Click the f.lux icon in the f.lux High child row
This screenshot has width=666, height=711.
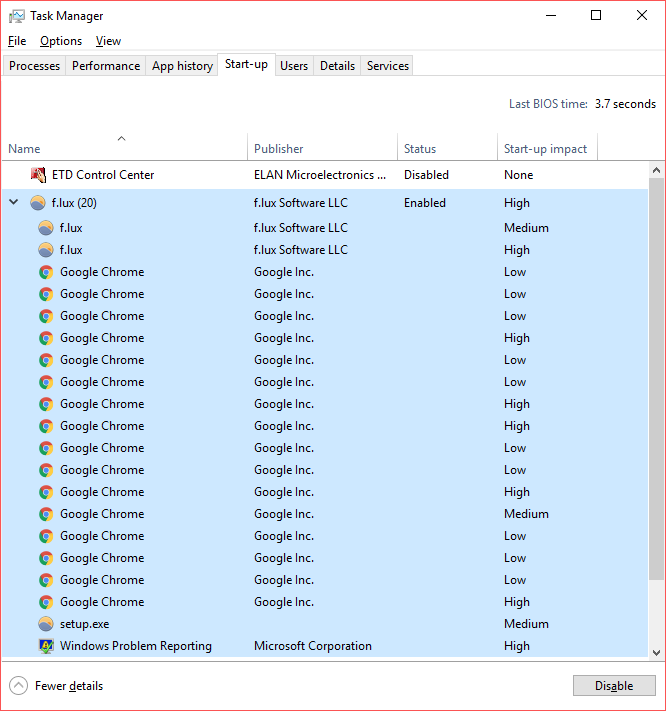[x=45, y=250]
